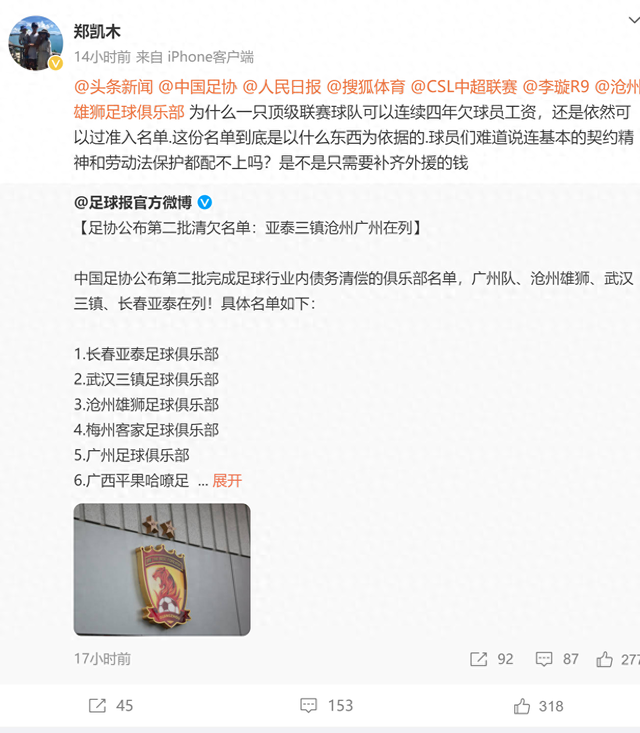Image resolution: width=640 pixels, height=733 pixels.
Task: Open the @搜狐体育 mention link
Action: (x=366, y=87)
